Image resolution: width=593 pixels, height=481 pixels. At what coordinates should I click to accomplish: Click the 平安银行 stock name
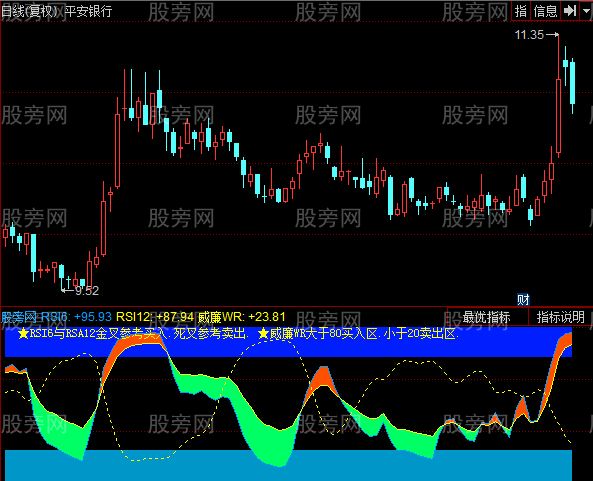(88, 11)
